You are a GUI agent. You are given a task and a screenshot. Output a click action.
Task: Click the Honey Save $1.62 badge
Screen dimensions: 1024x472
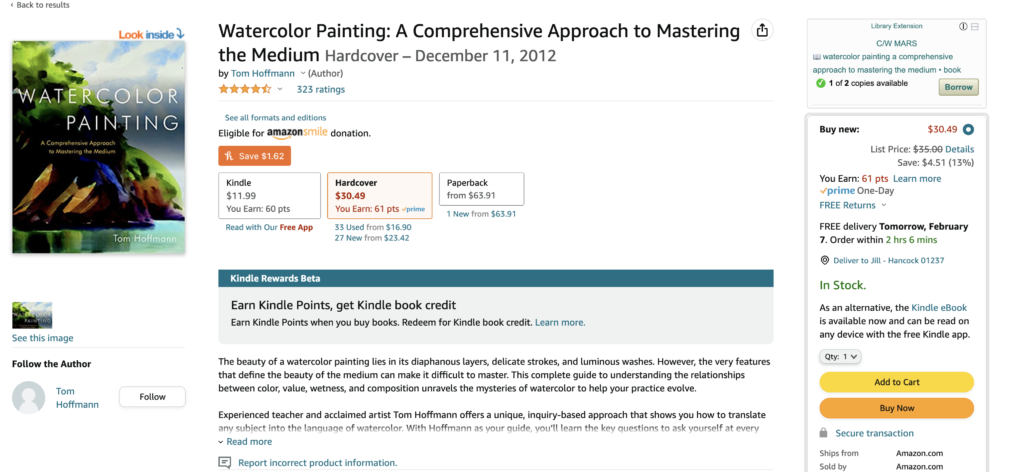coord(255,156)
